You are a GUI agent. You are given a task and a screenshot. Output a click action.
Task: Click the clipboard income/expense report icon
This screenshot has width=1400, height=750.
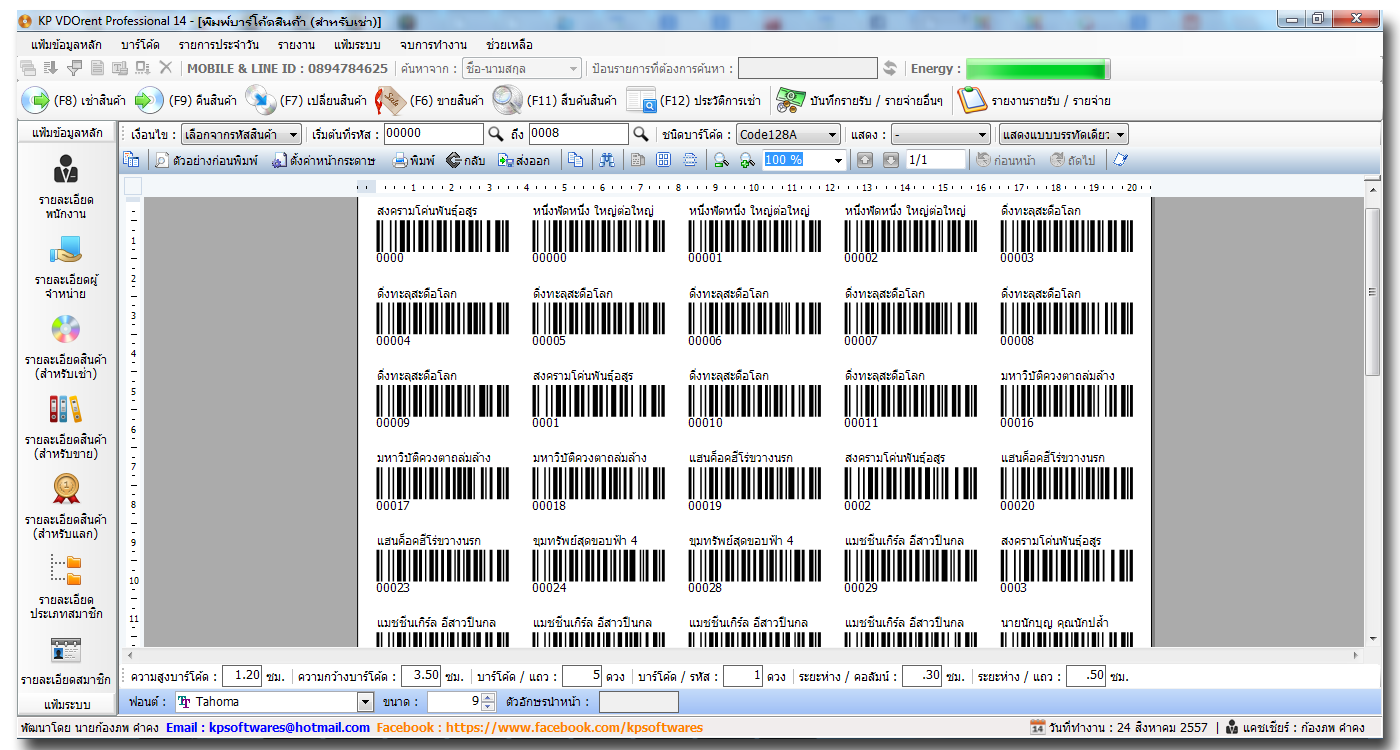[971, 100]
